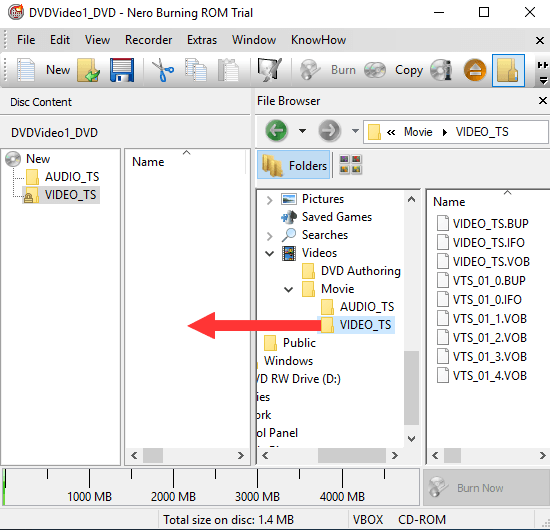Sort file list by Name column
This screenshot has width=550, height=530.
449,202
